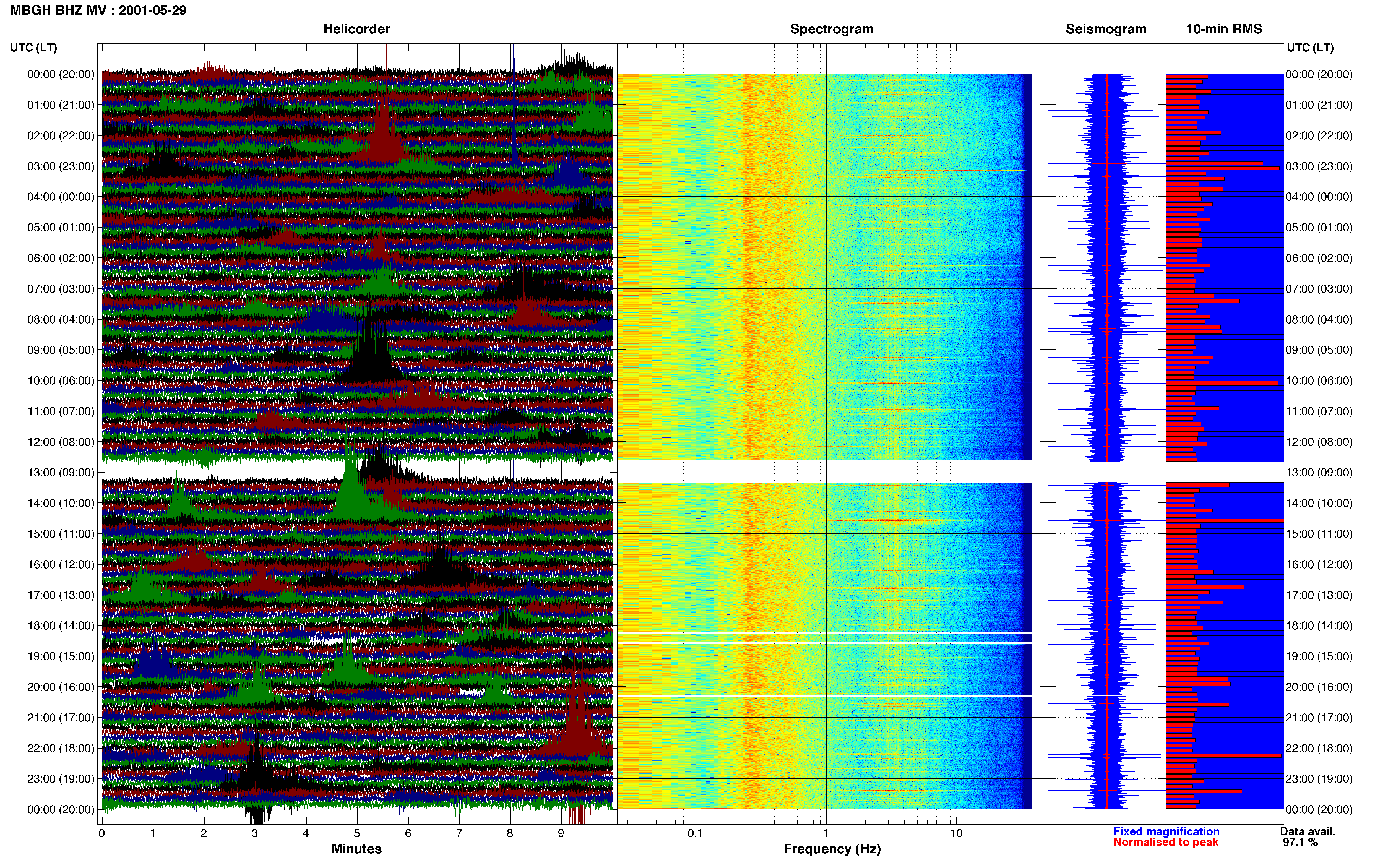
Task: Click the "1" tick on the Frequency axis
Action: point(826,833)
